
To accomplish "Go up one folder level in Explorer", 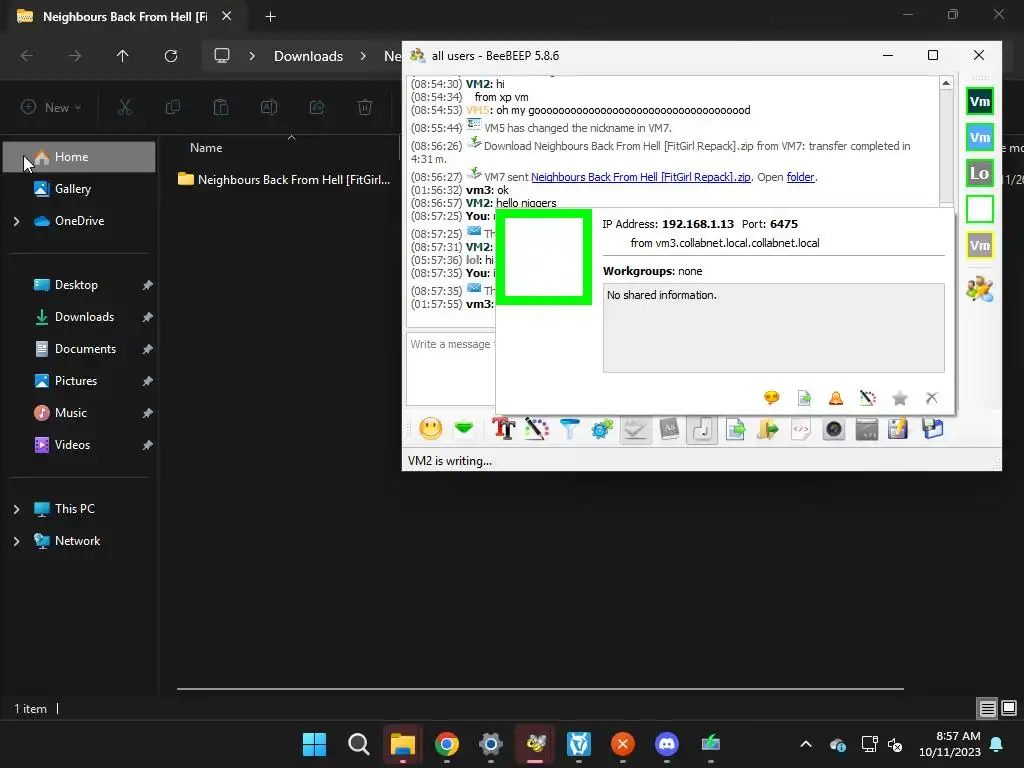I will [122, 56].
